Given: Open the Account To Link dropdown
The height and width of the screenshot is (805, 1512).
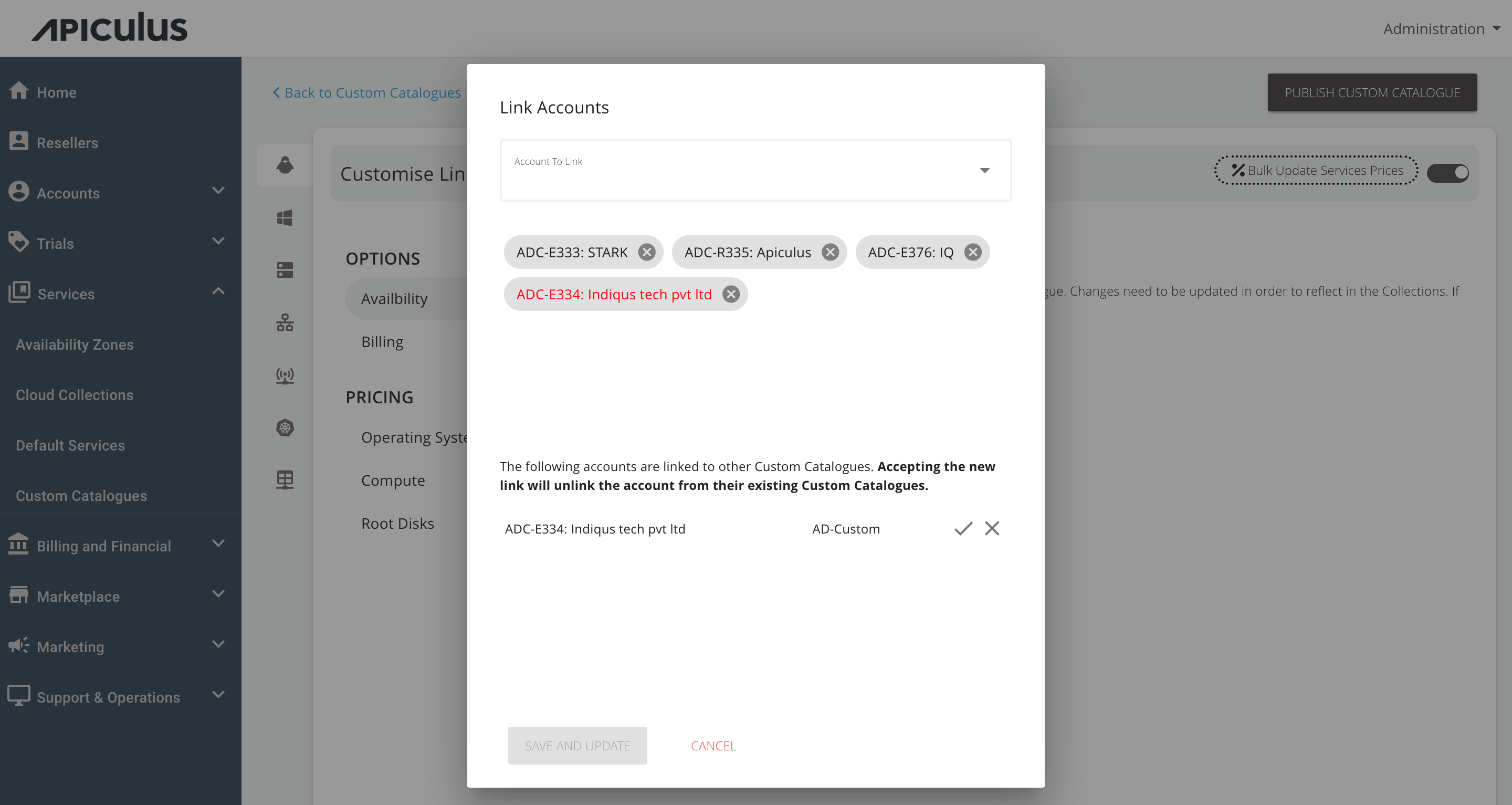Looking at the screenshot, I should tap(985, 170).
